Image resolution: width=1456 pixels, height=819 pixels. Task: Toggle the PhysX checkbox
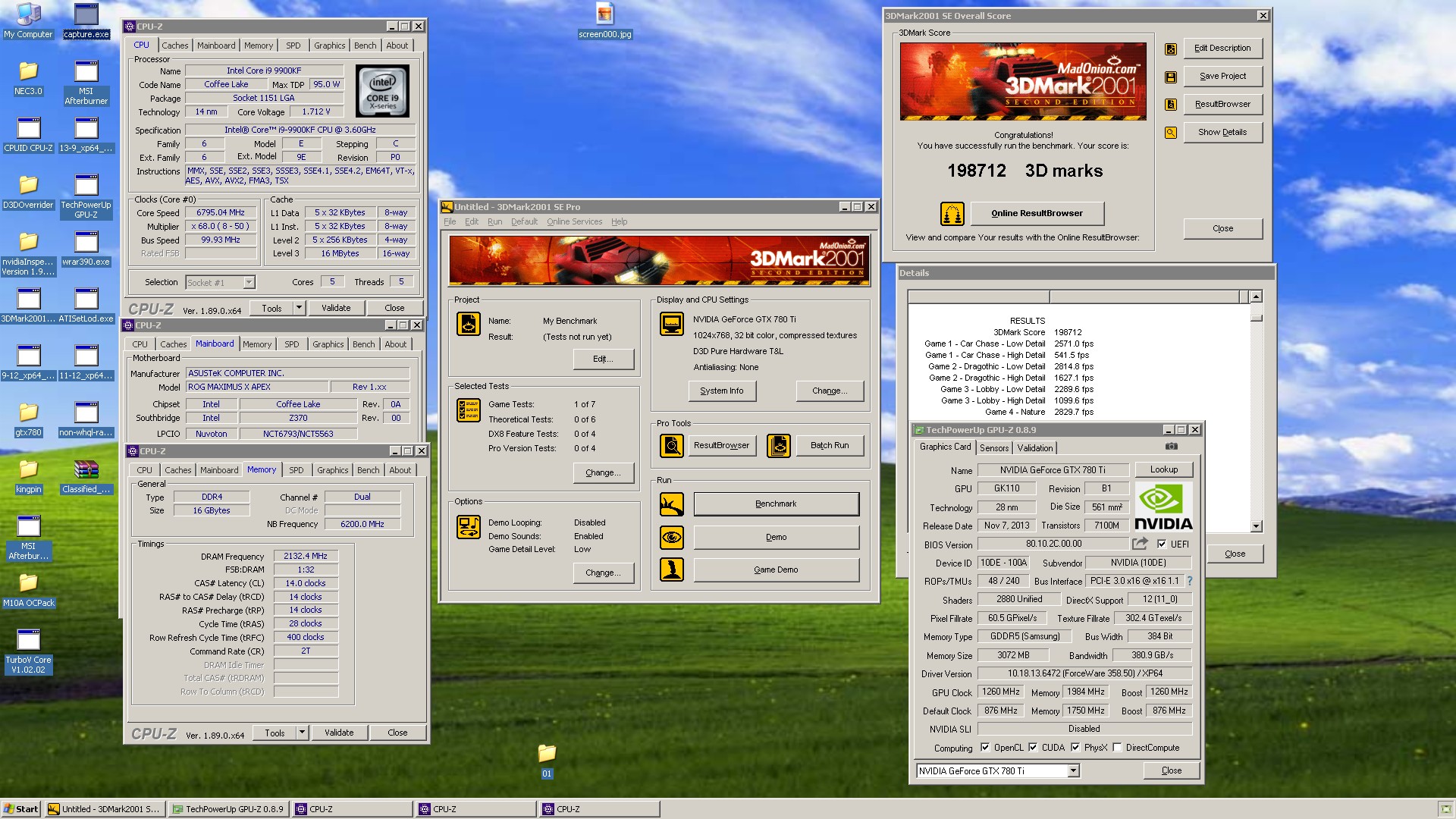[x=1075, y=748]
